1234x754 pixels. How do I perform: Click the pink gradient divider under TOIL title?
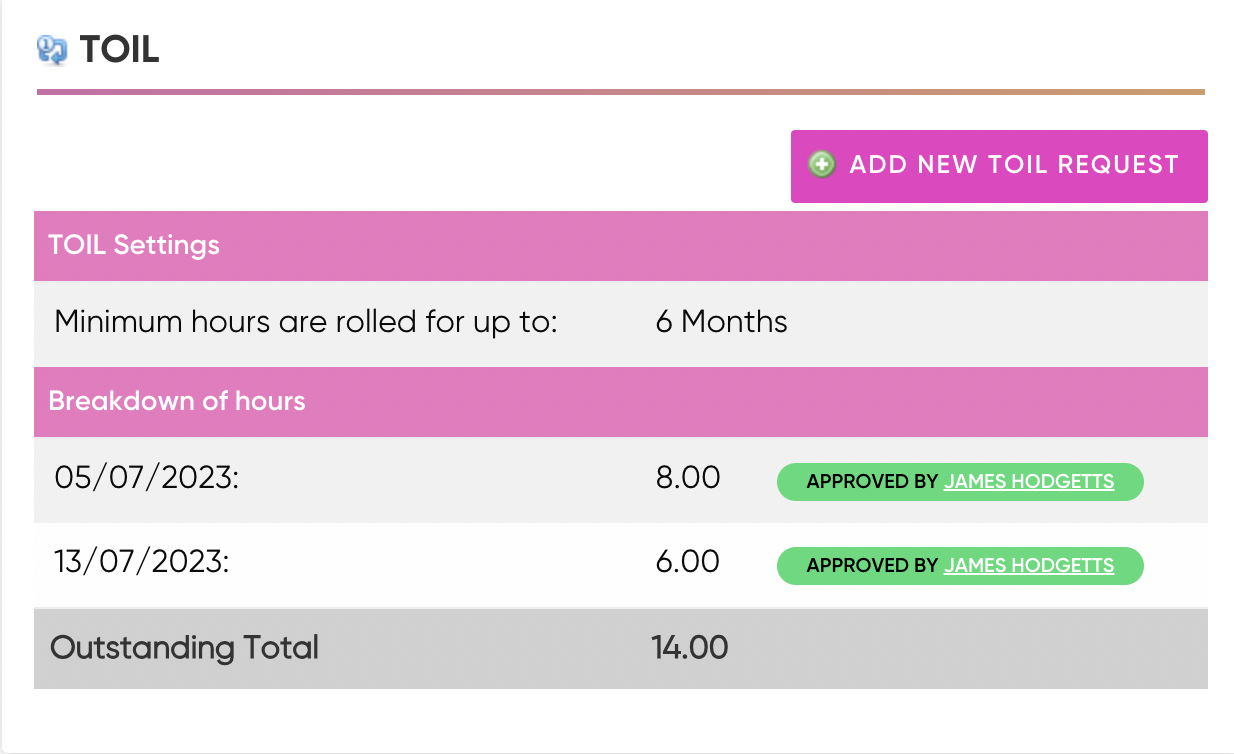(620, 92)
